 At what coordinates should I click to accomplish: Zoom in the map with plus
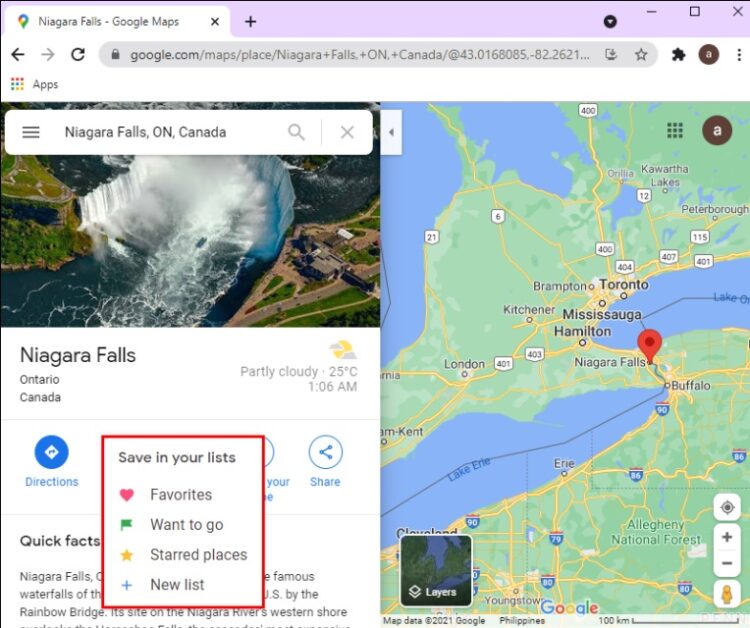coord(727,537)
